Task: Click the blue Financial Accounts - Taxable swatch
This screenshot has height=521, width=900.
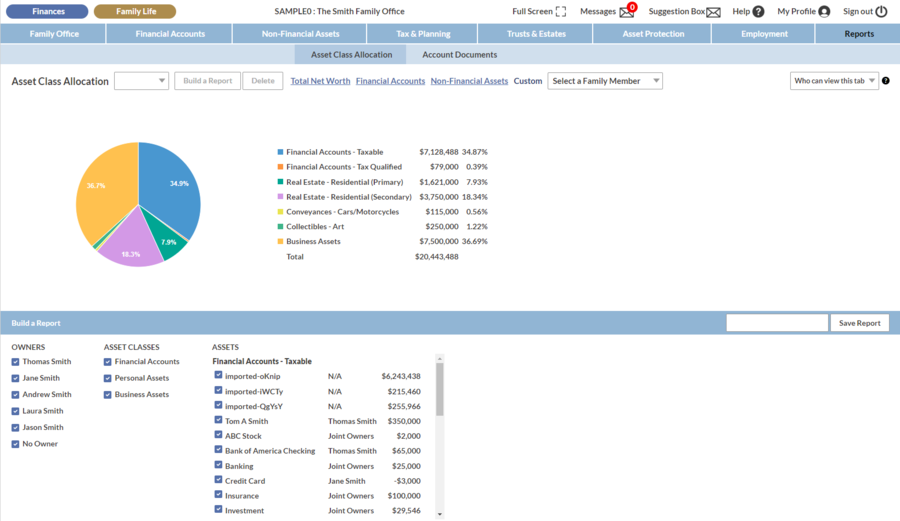Action: click(280, 152)
